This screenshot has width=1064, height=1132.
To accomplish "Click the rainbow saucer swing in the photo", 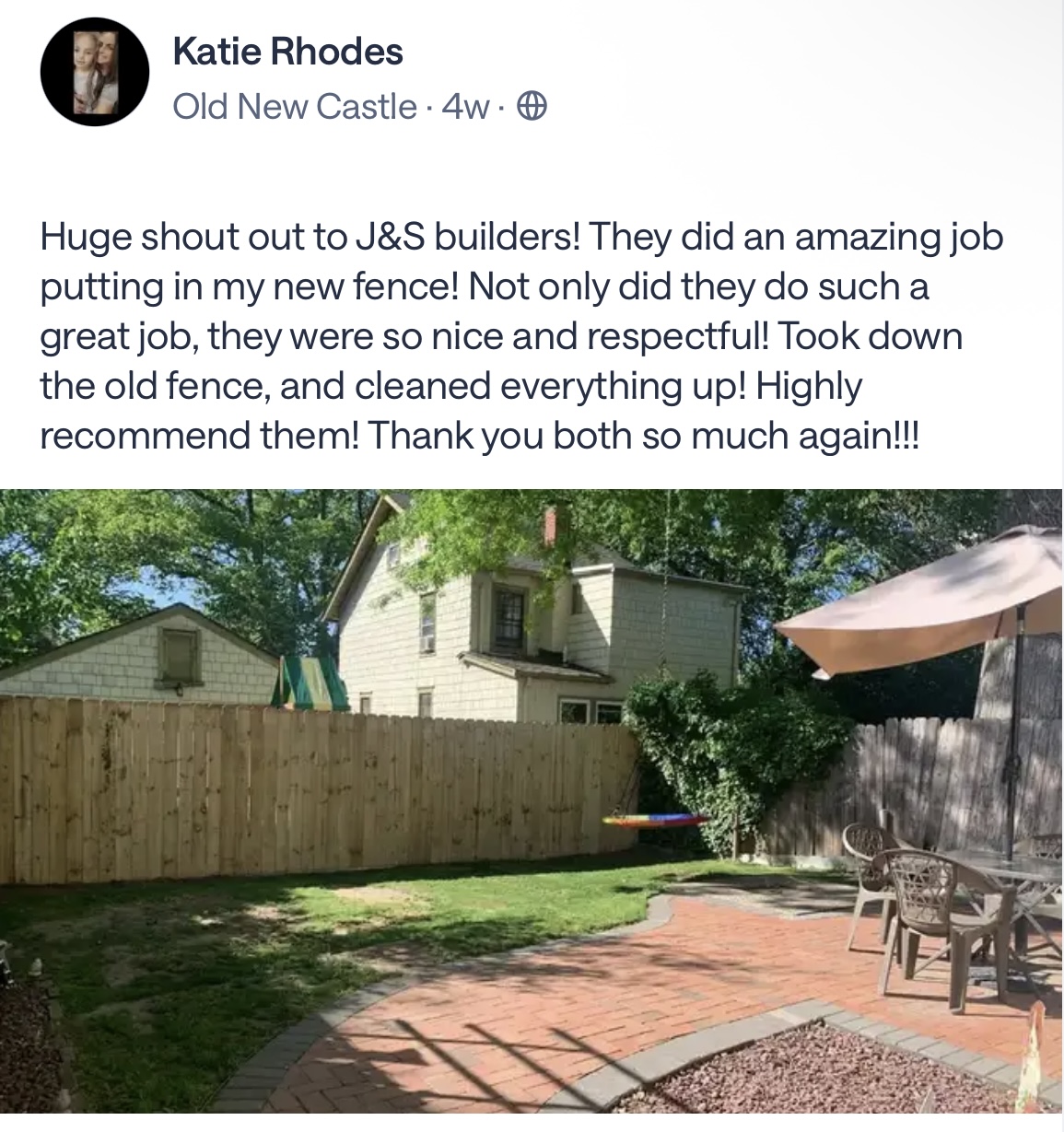I will [x=656, y=820].
